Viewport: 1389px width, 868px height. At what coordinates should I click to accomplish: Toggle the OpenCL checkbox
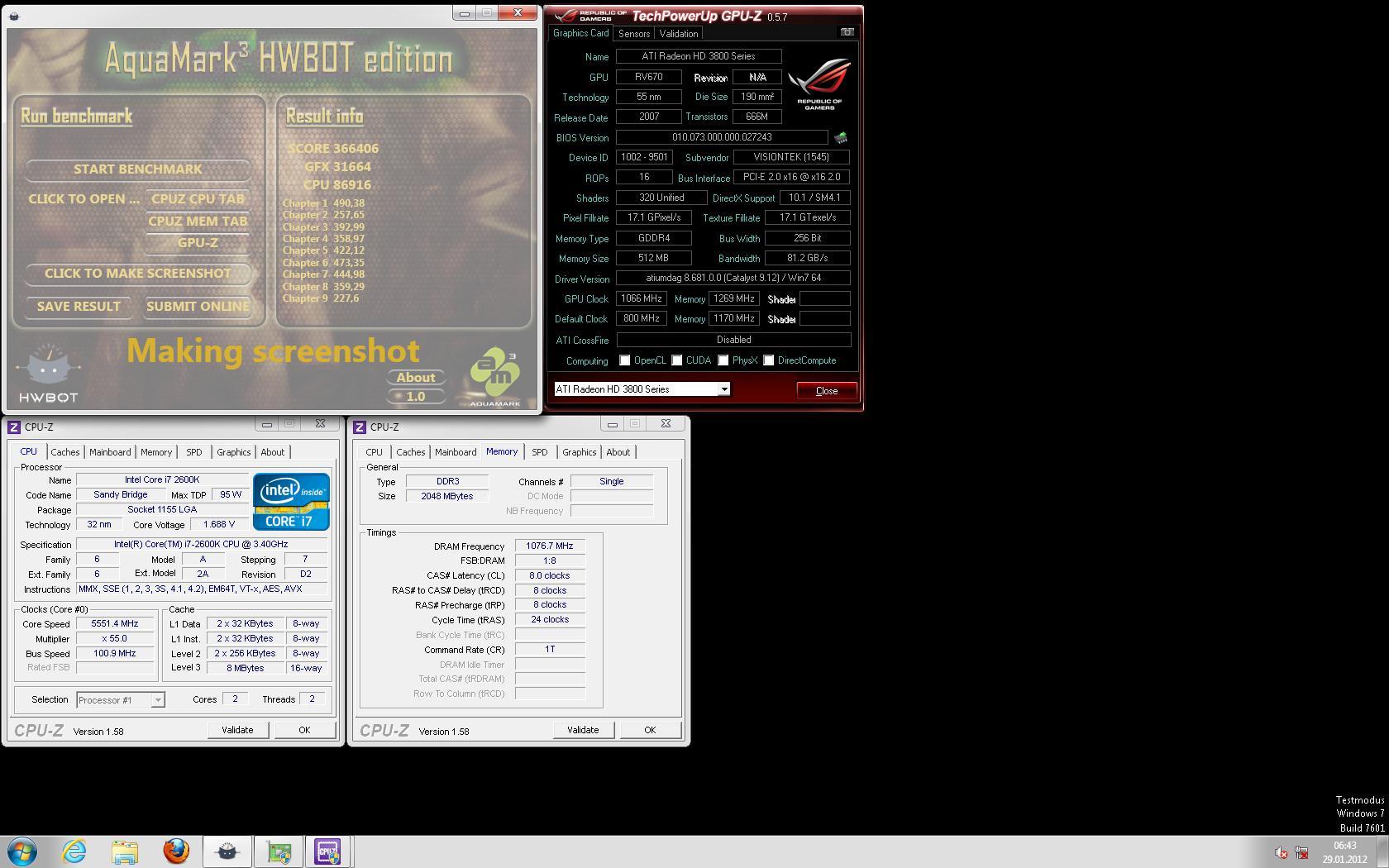click(625, 360)
